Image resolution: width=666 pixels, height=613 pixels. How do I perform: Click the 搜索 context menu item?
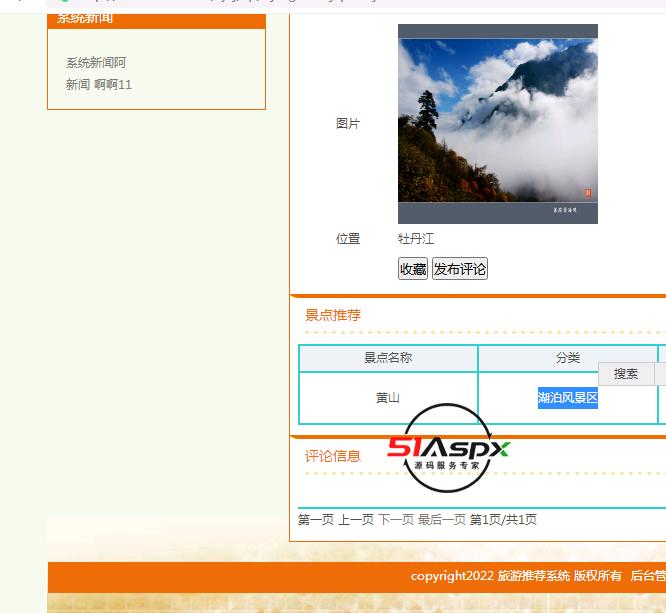click(626, 374)
